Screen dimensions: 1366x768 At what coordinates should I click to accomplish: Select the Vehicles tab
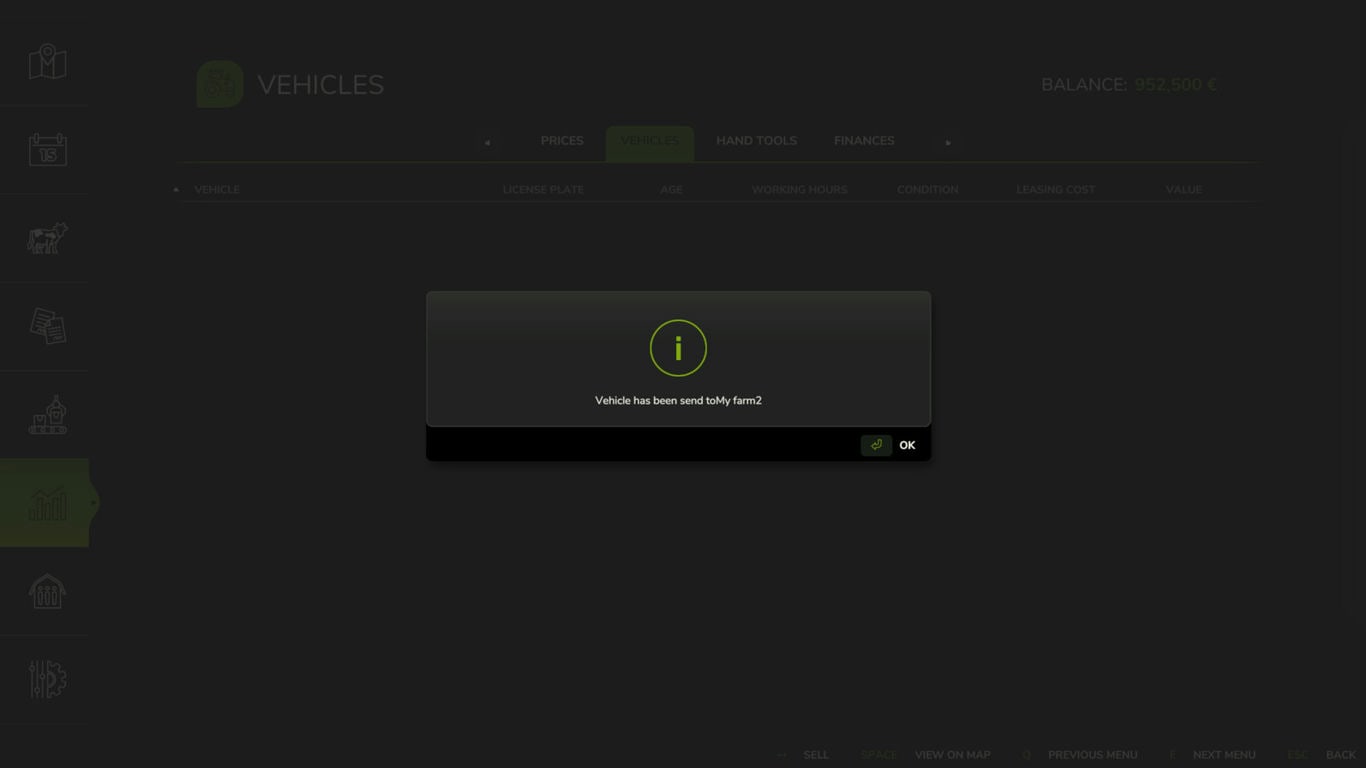click(649, 141)
